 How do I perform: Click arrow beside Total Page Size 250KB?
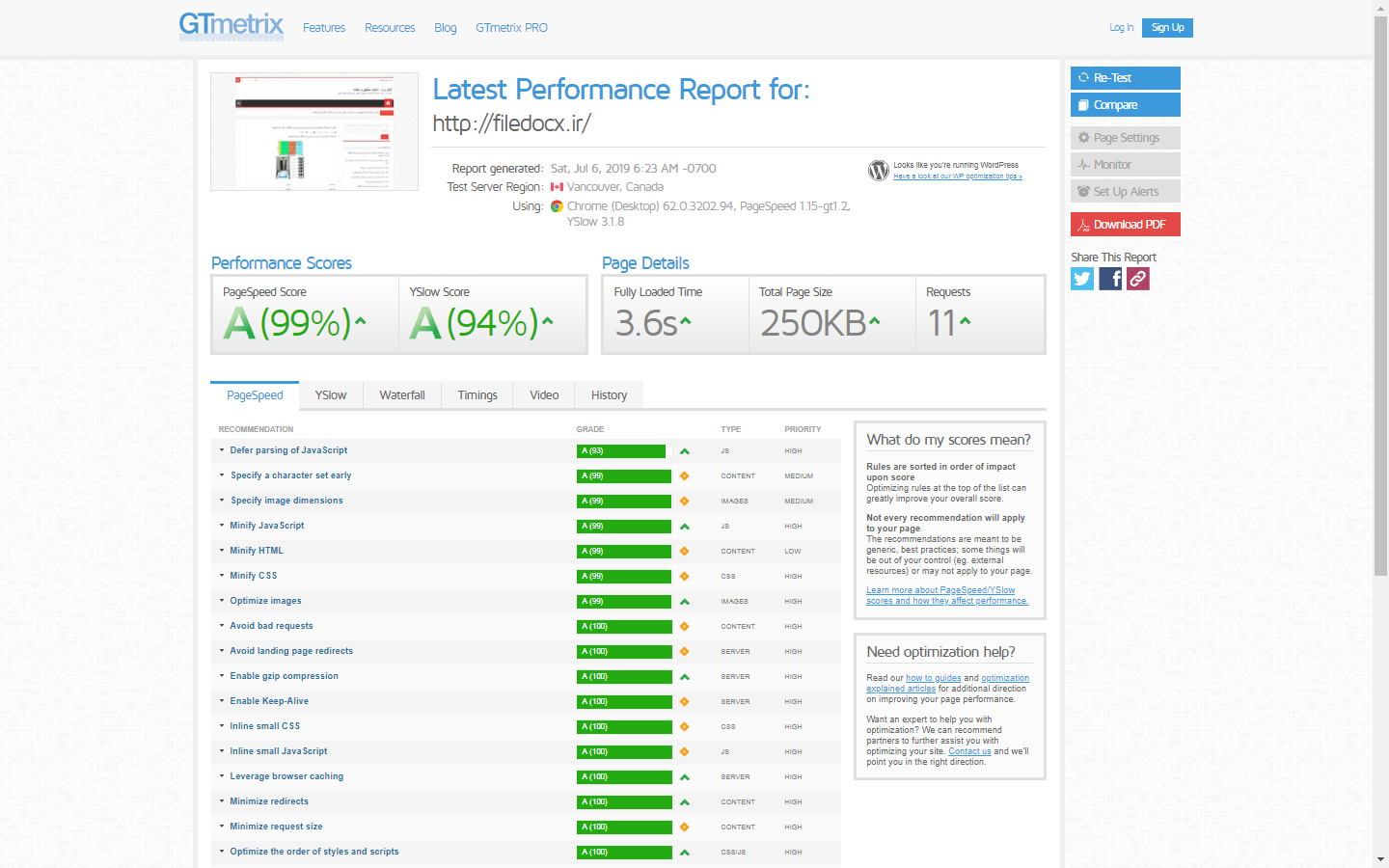tap(875, 320)
